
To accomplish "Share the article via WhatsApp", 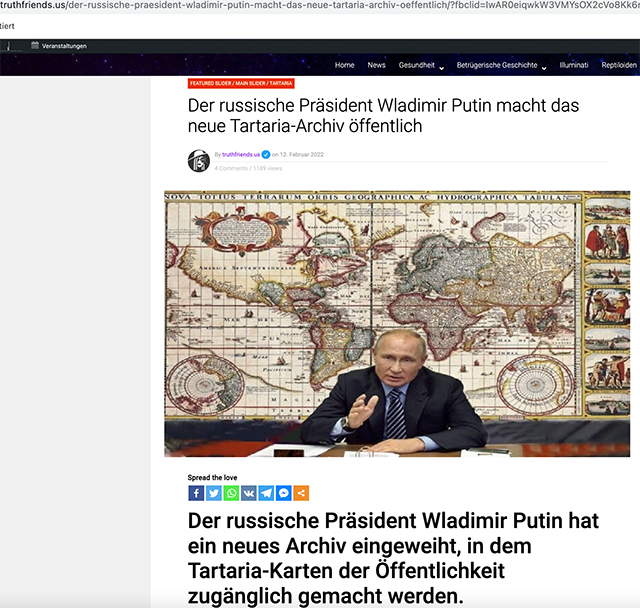I will click(x=231, y=493).
